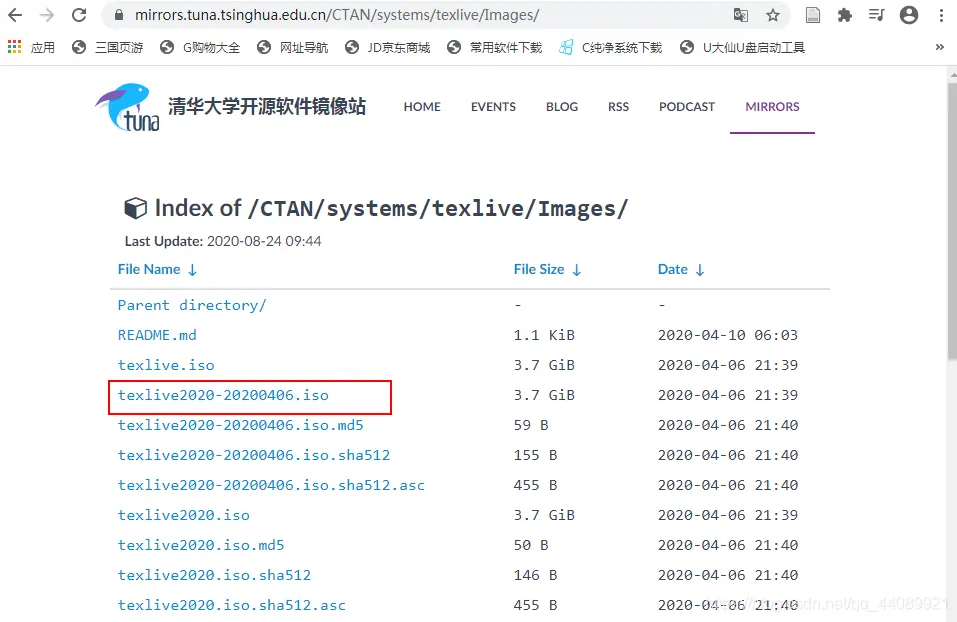Open the 网址导航 bookmark
Screen dimensions: 957x622
click(x=293, y=48)
